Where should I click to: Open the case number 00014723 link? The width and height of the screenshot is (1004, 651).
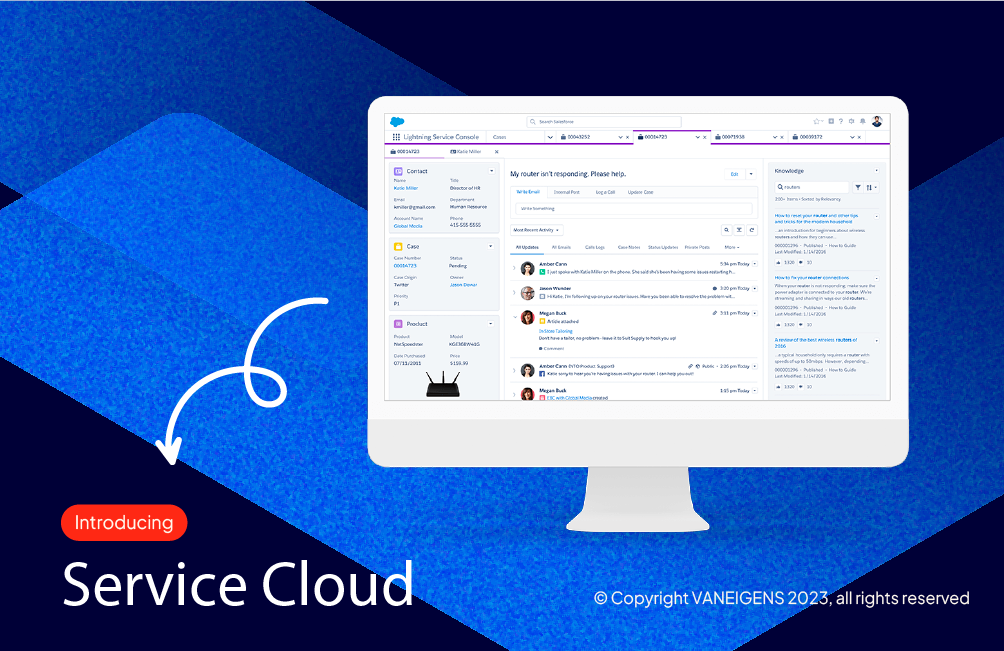(405, 266)
